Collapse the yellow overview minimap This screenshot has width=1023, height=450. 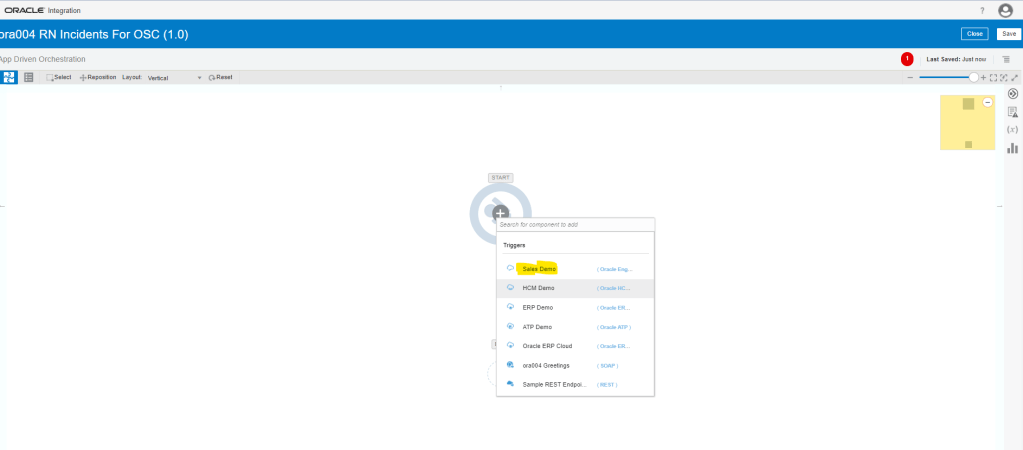click(987, 103)
